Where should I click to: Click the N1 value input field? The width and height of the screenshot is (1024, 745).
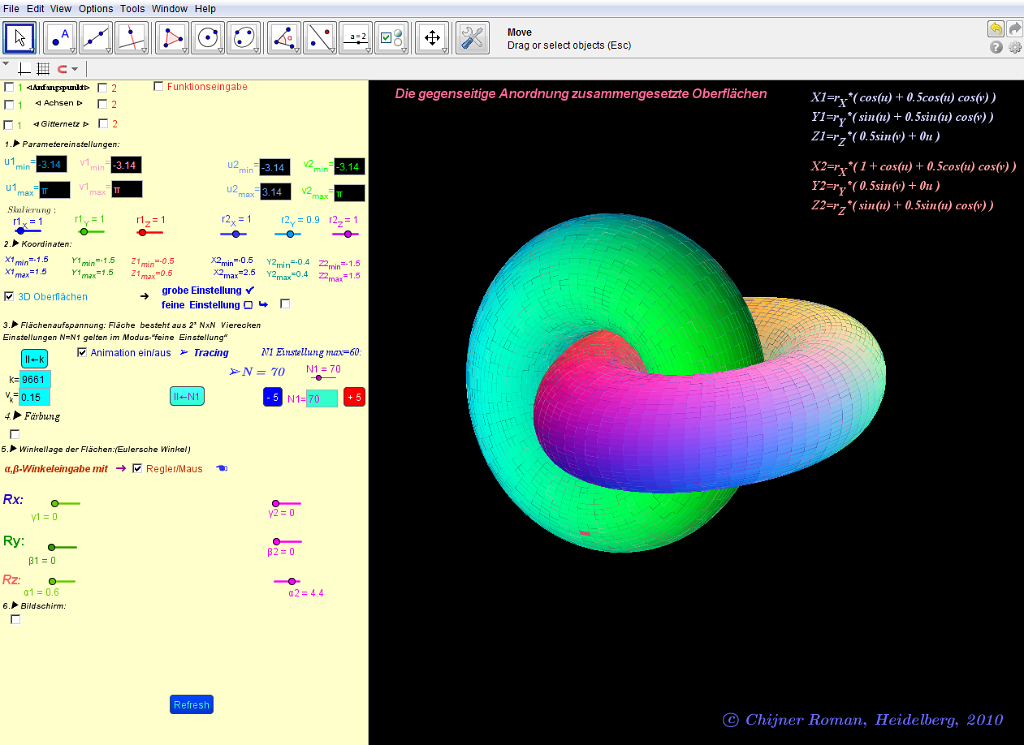click(x=321, y=398)
